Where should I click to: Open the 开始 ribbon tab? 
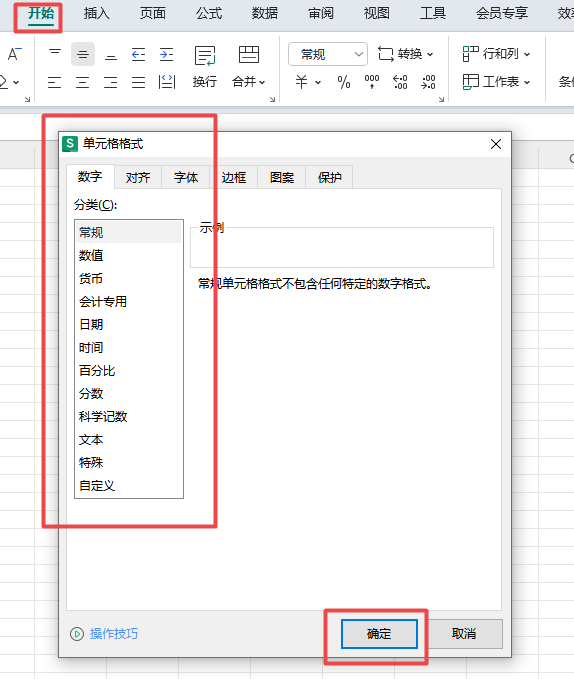[x=41, y=14]
